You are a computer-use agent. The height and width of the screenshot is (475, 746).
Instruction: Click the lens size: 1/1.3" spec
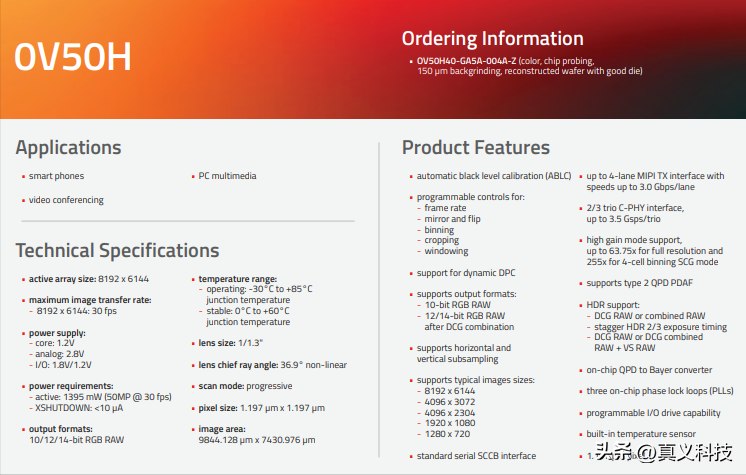click(x=231, y=343)
